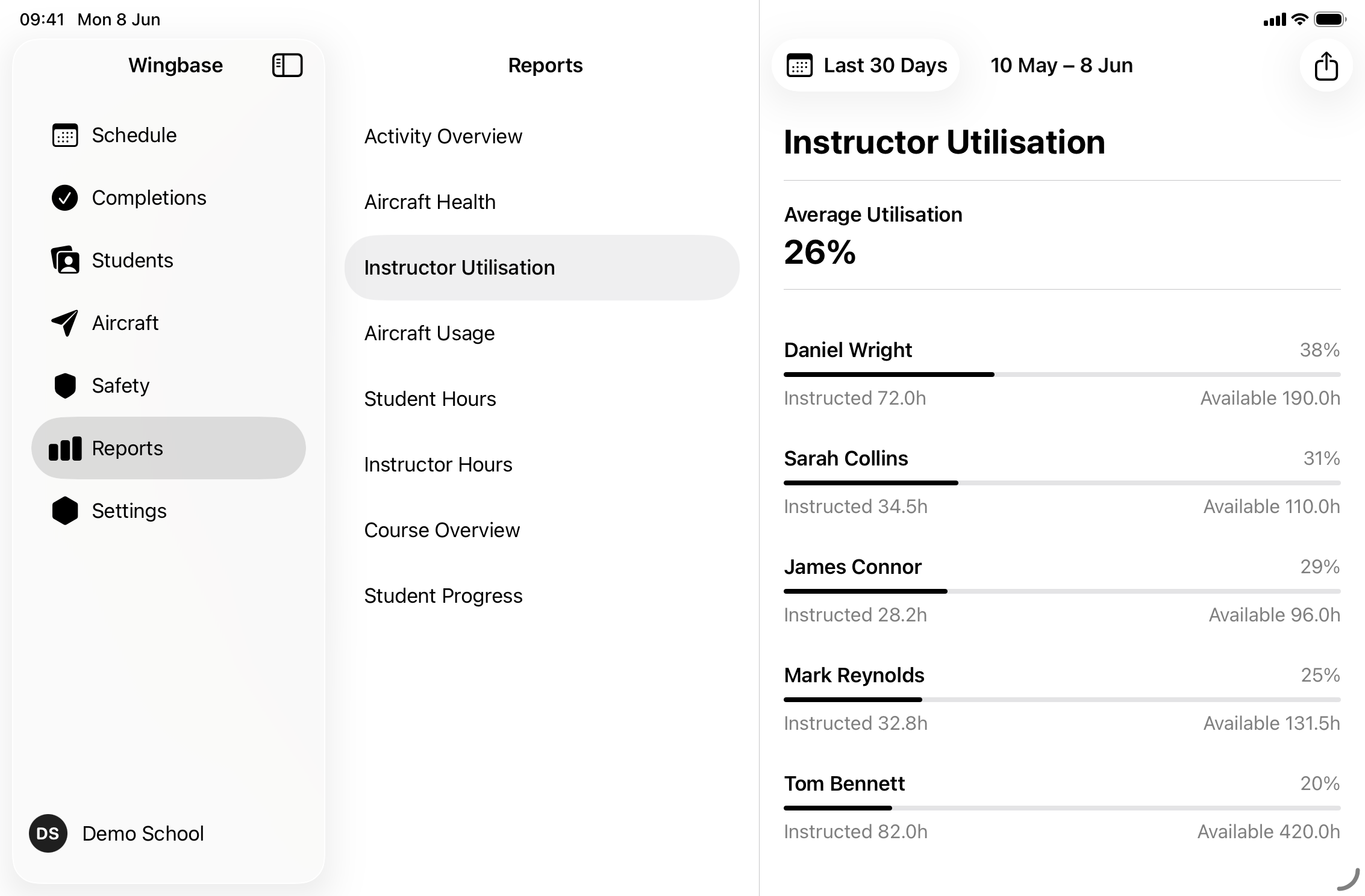1365x896 pixels.
Task: Open the Schedule section
Action: [169, 135]
